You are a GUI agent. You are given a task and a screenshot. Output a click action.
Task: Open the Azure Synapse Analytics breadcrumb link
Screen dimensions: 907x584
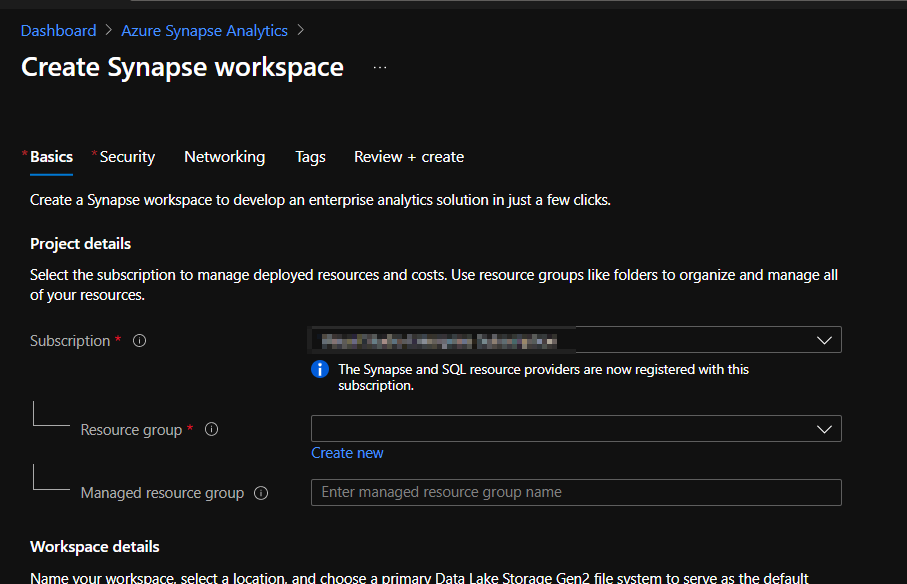tap(204, 30)
